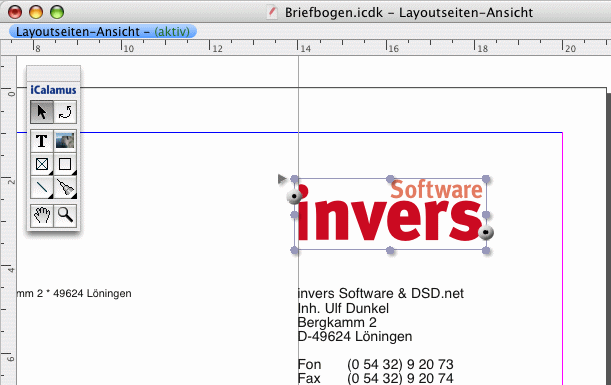Choose the image frame tool
611x385 pixels.
[65, 141]
